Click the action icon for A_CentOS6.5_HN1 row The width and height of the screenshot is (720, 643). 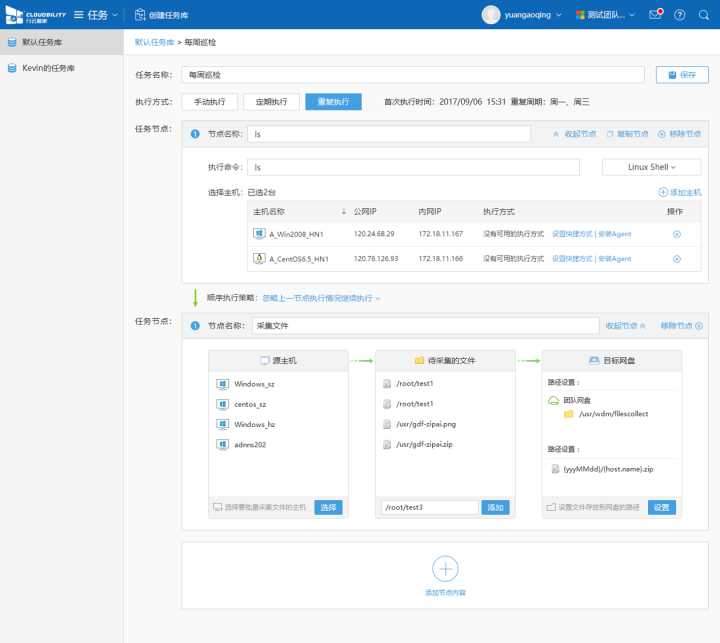click(x=676, y=259)
